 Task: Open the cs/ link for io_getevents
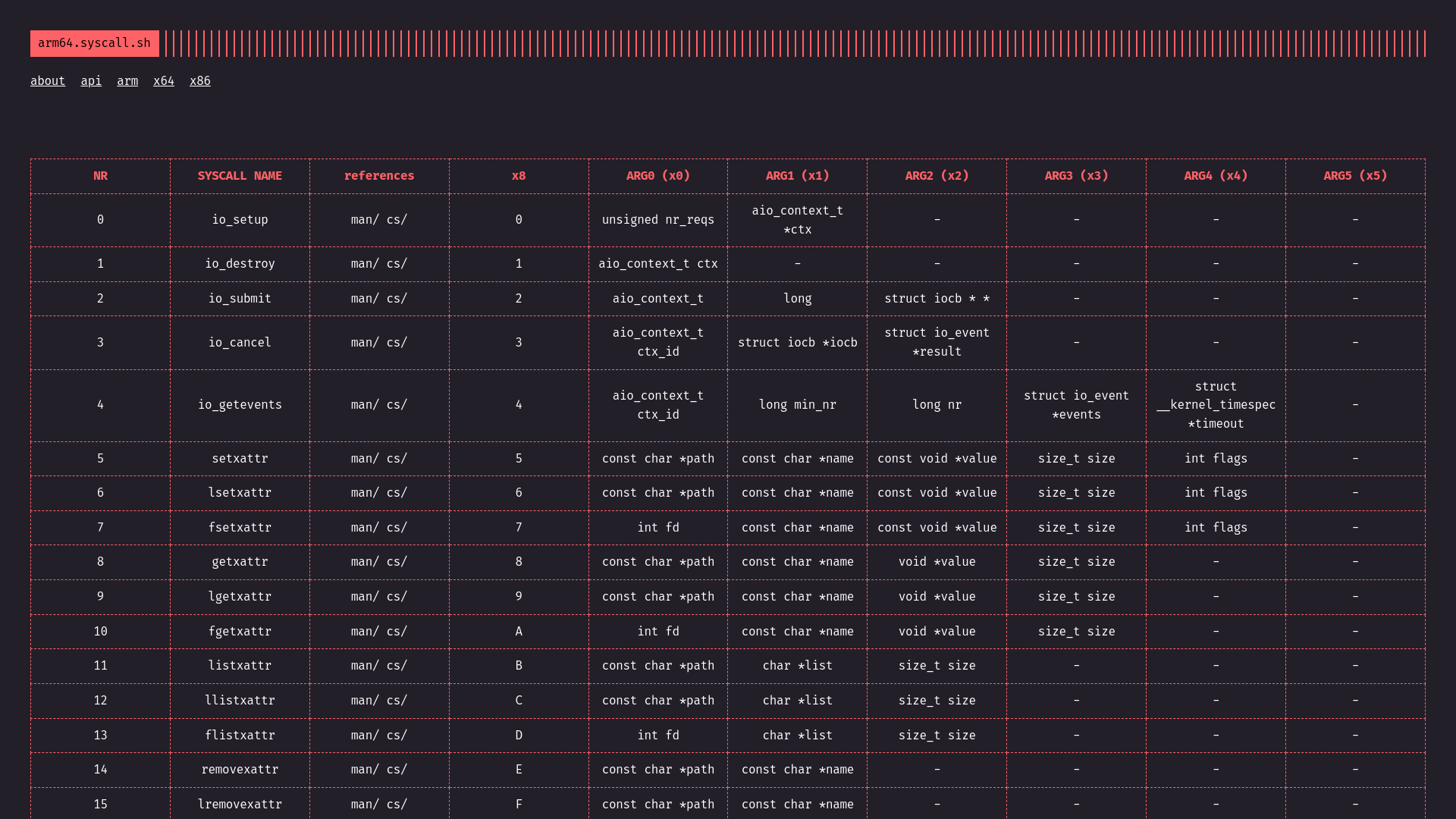coord(397,405)
